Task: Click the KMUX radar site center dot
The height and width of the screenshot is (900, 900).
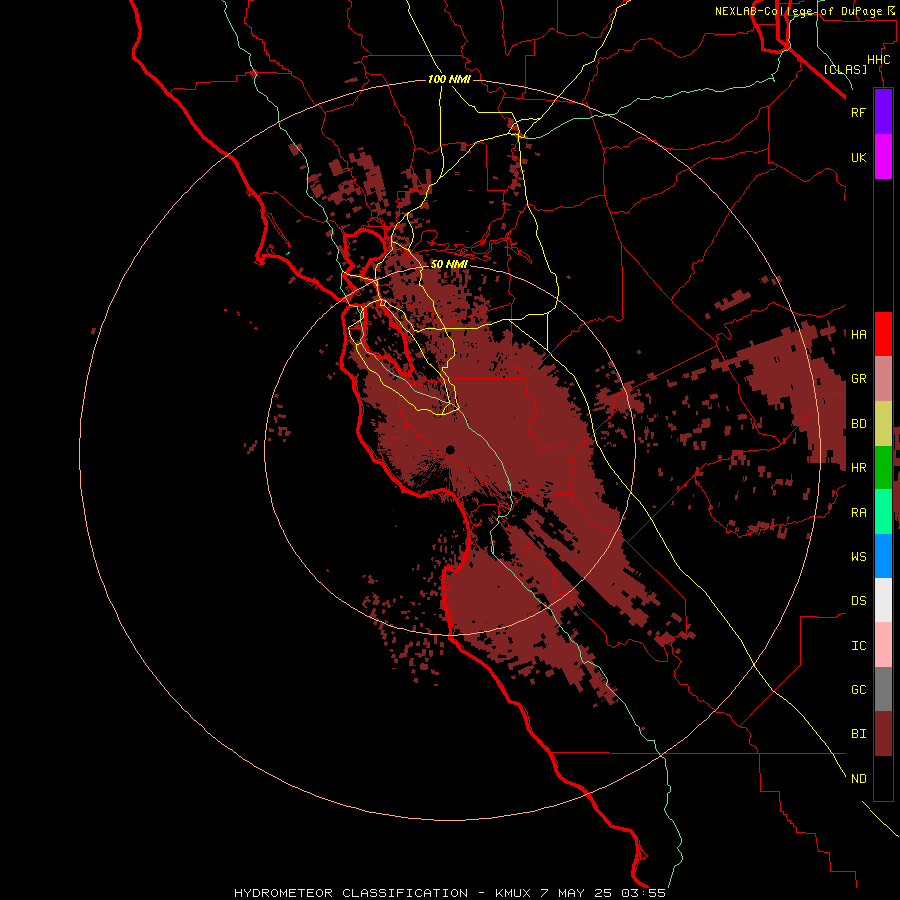Action: [450, 450]
